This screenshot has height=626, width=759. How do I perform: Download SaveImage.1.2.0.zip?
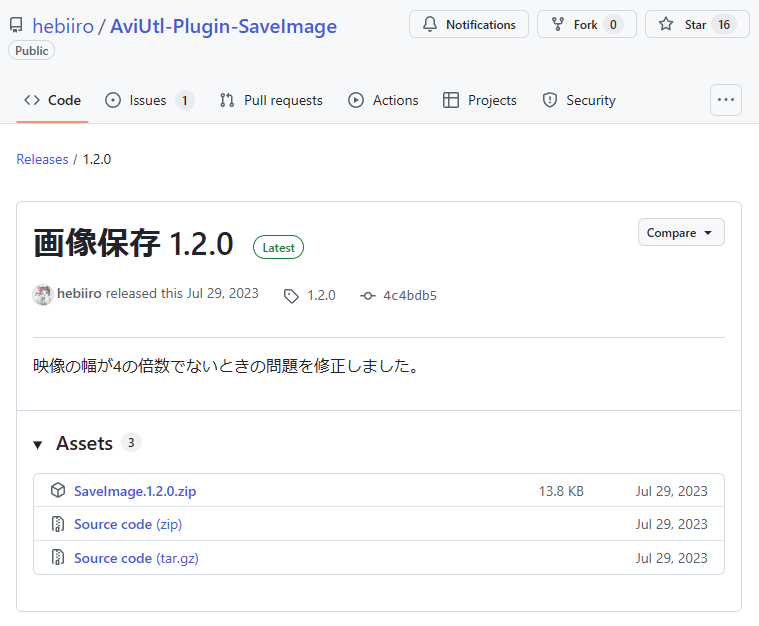click(135, 491)
